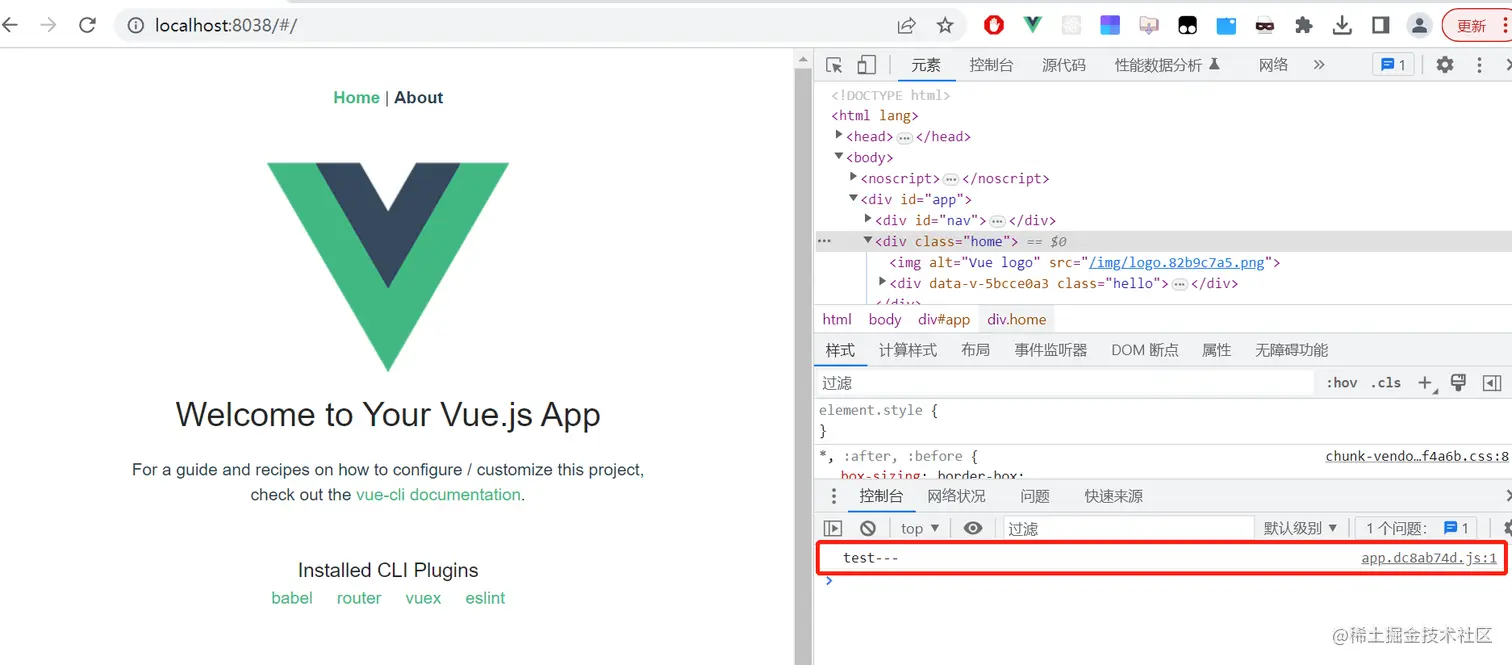
Task: Switch to the 源代码 tab
Action: 1064,65
